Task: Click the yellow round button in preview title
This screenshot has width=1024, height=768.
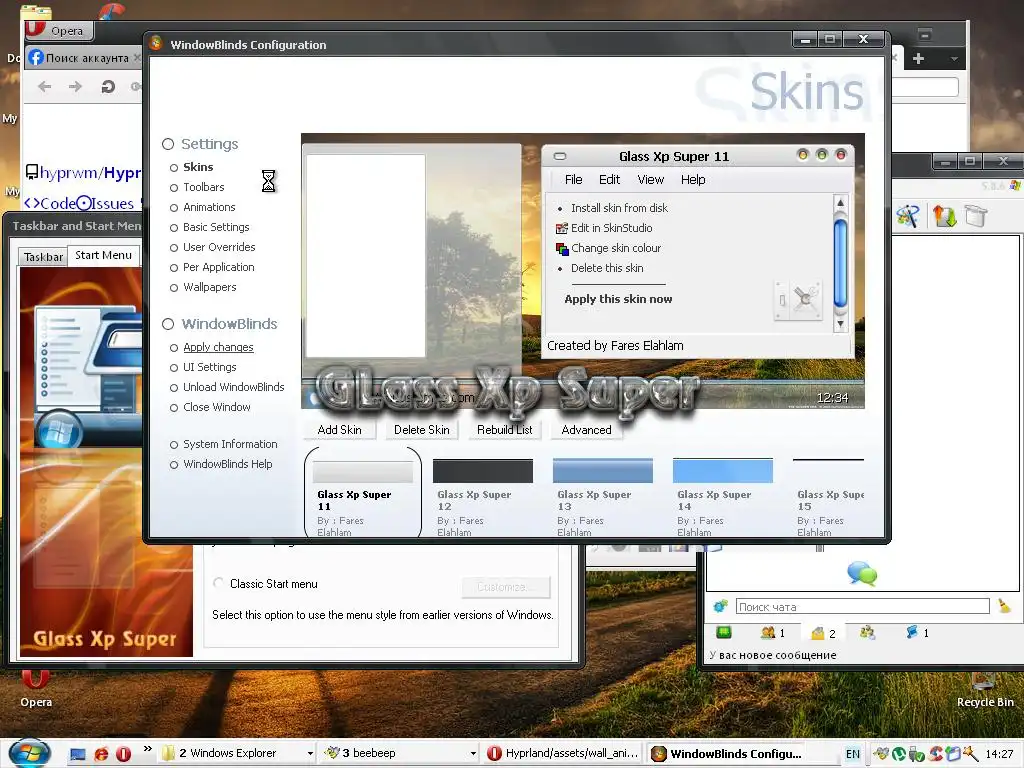Action: pyautogui.click(x=803, y=155)
